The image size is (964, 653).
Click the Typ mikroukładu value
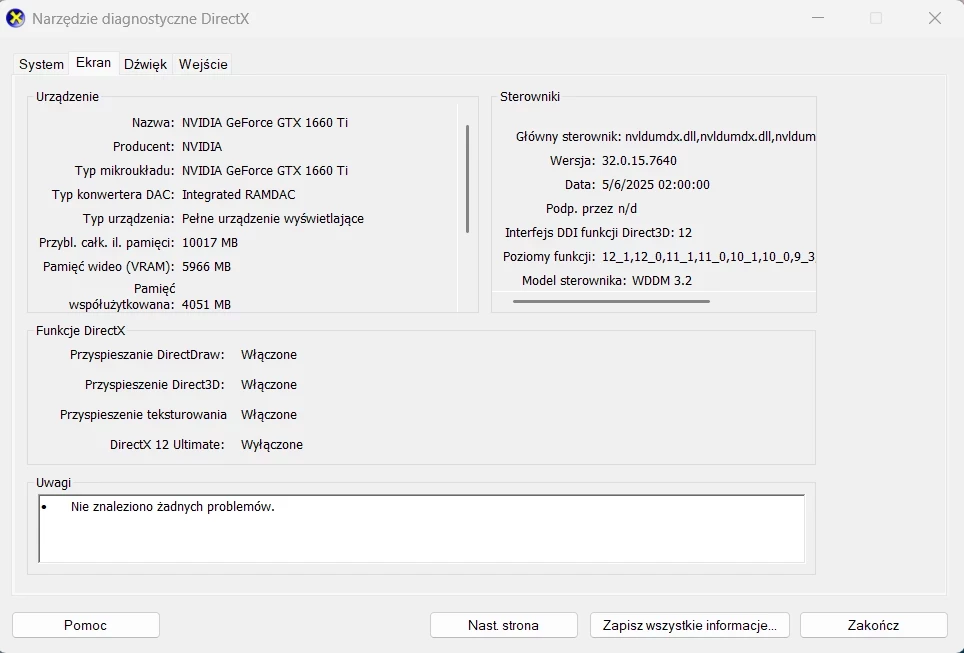265,170
